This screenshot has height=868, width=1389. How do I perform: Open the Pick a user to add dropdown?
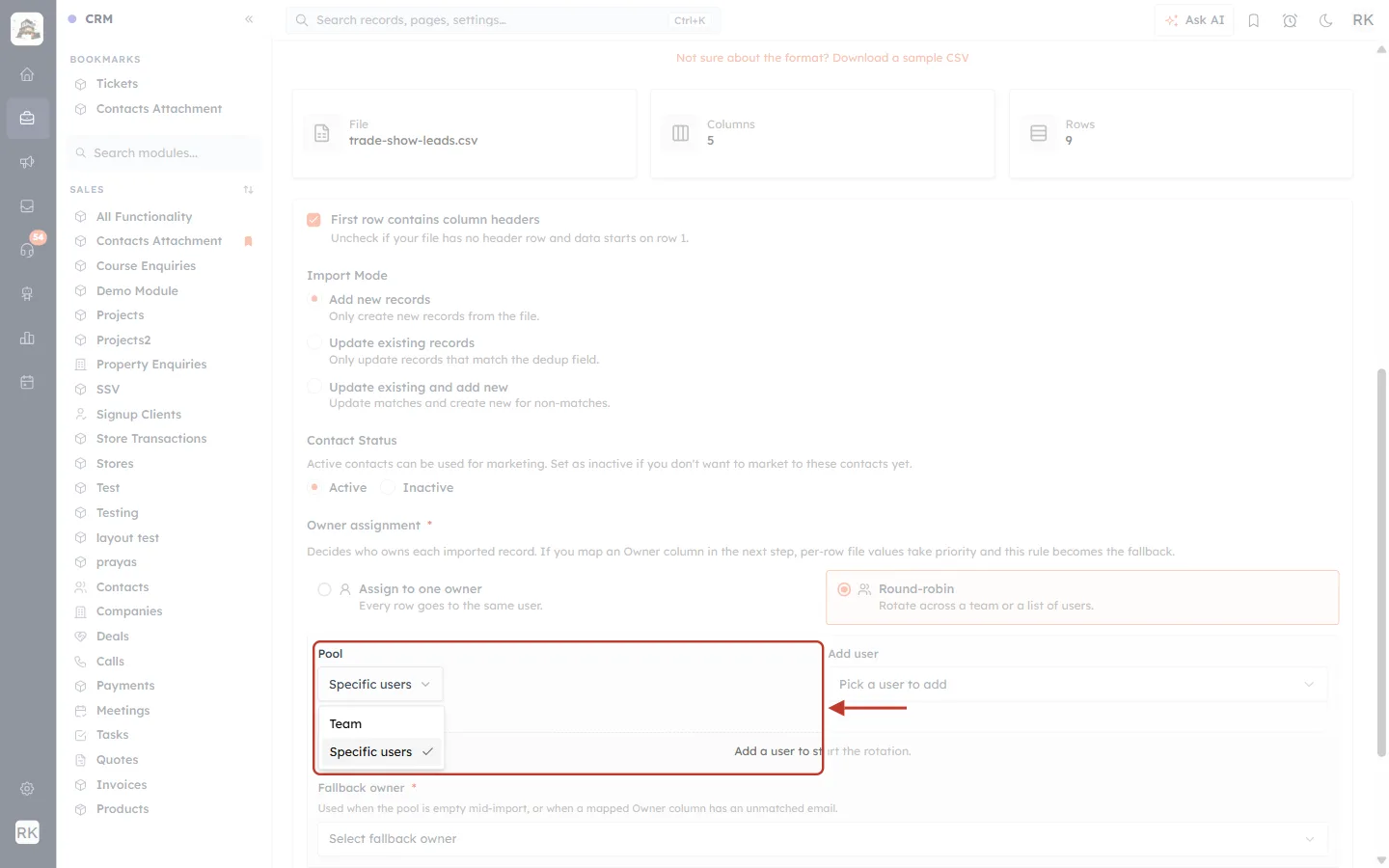(x=1077, y=685)
